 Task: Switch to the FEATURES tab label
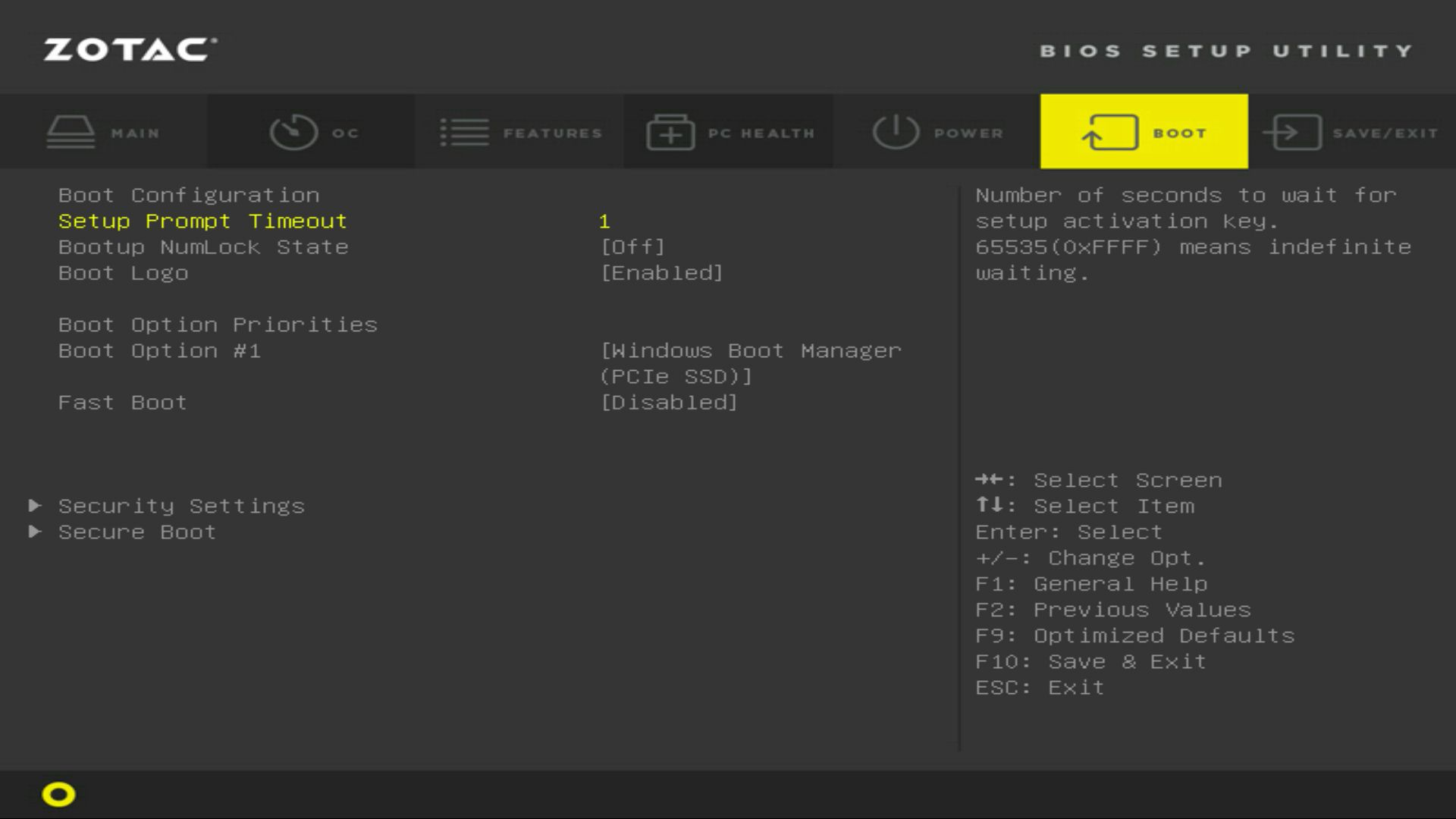[x=552, y=133]
